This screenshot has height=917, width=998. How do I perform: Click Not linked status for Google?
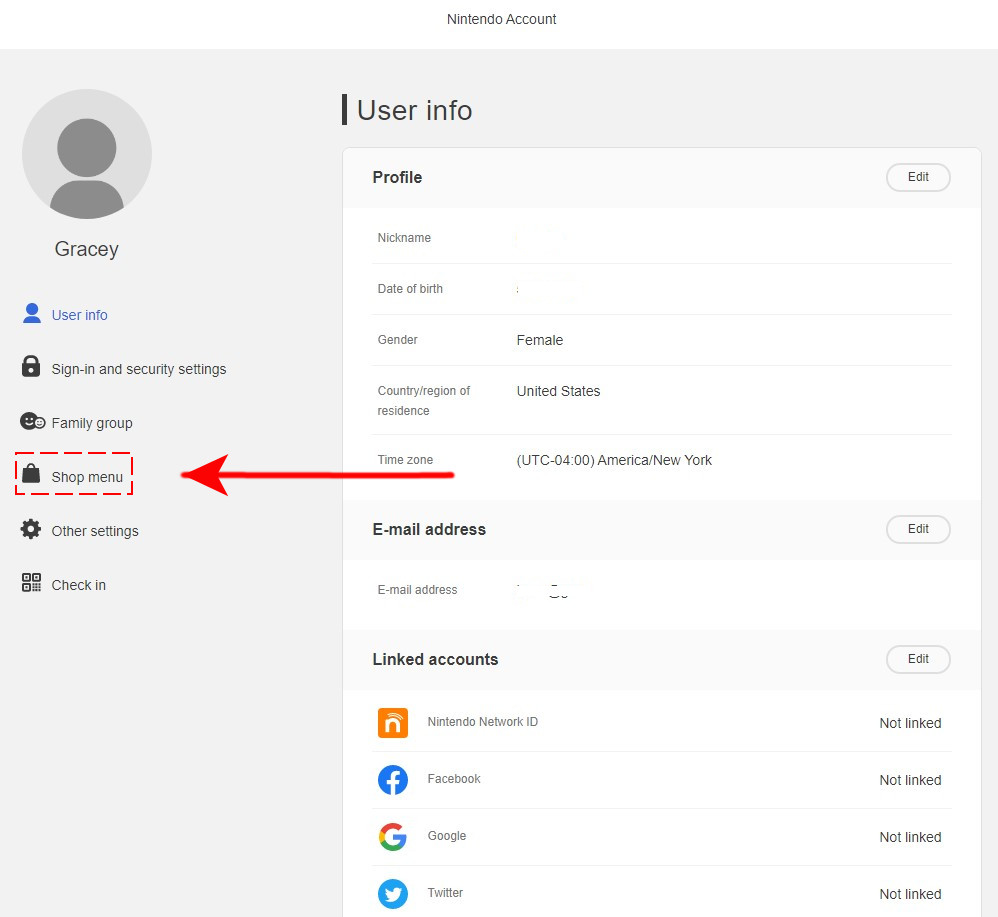[910, 837]
